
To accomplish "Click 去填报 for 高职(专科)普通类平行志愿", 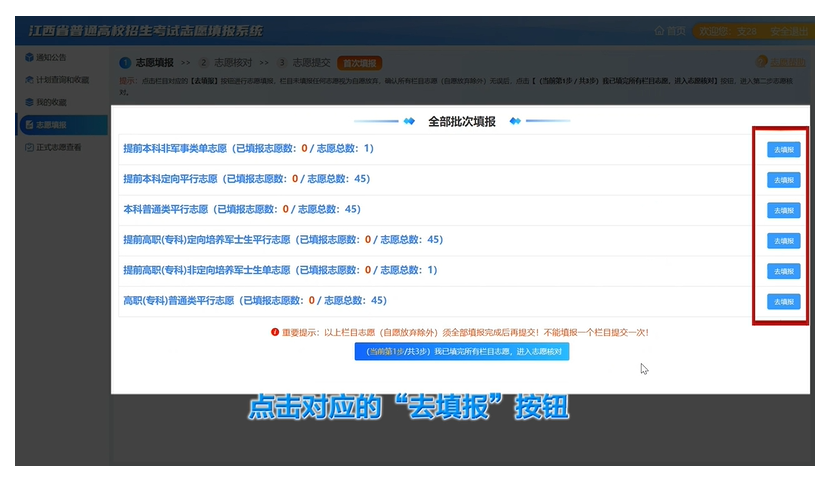I will point(783,301).
